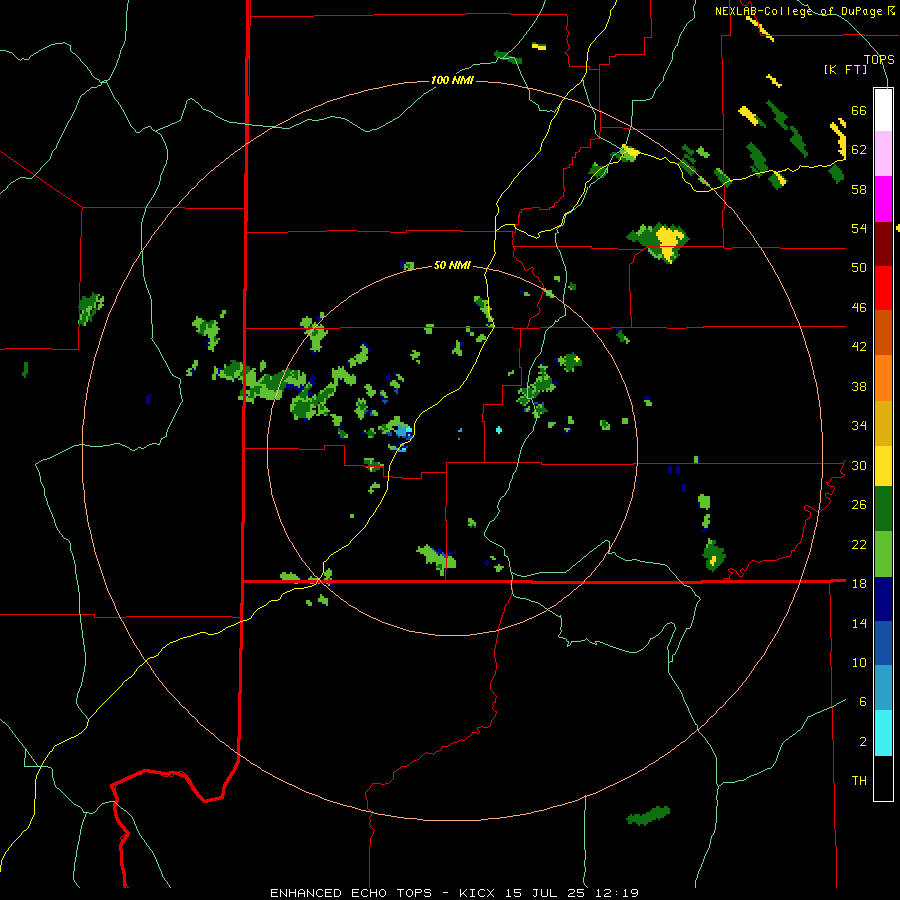Choose the bright red legend swatch
900x900 pixels.
pyautogui.click(x=883, y=288)
